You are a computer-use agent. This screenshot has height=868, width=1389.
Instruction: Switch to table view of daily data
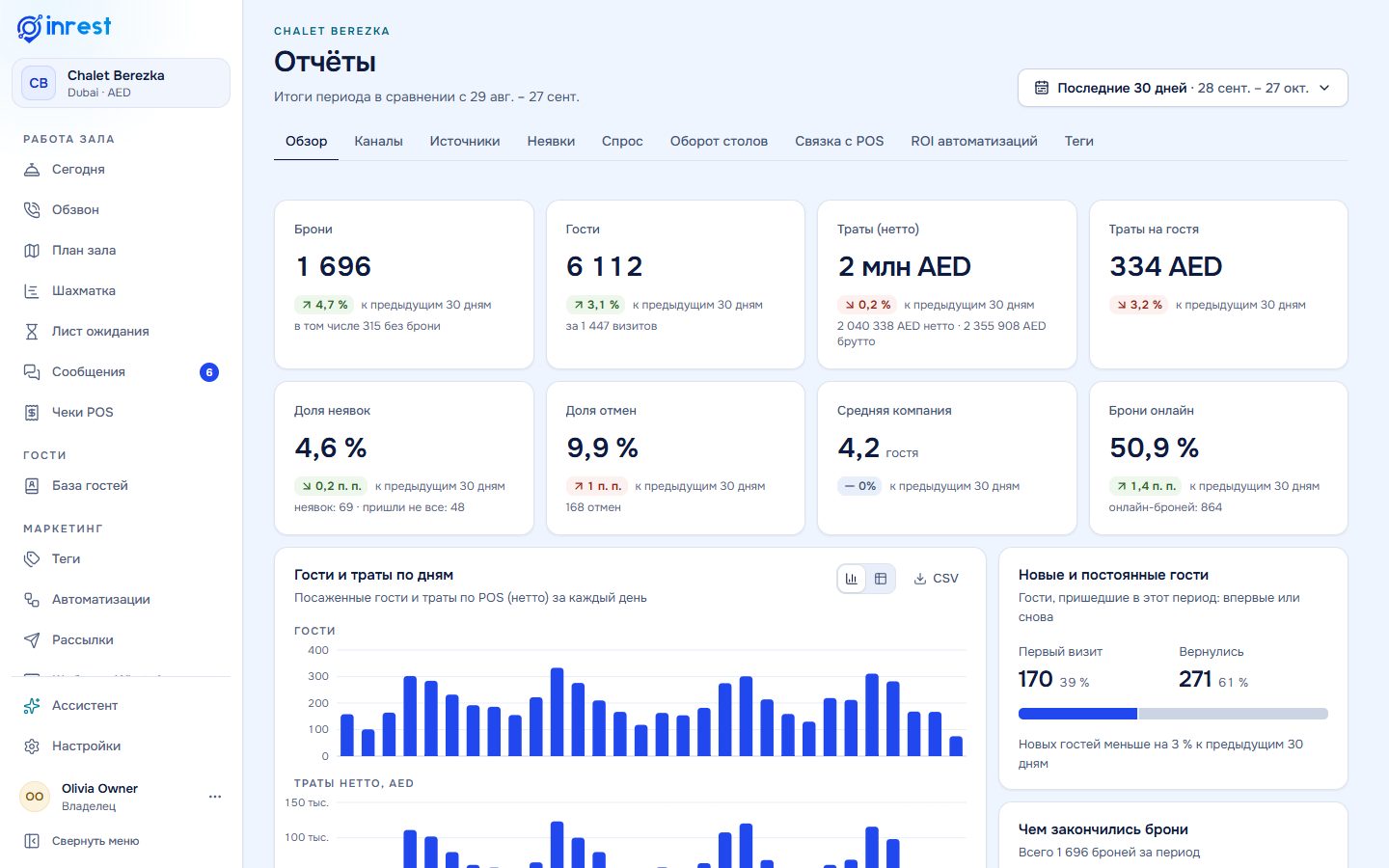pos(881,579)
